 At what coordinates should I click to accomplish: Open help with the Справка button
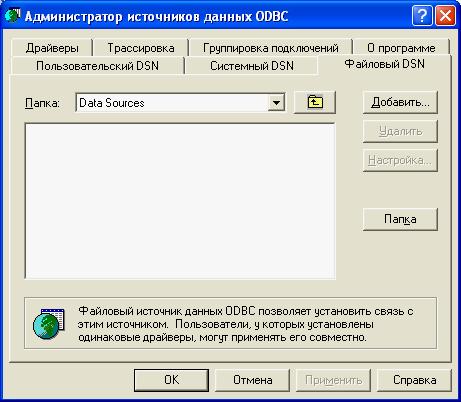click(x=414, y=380)
